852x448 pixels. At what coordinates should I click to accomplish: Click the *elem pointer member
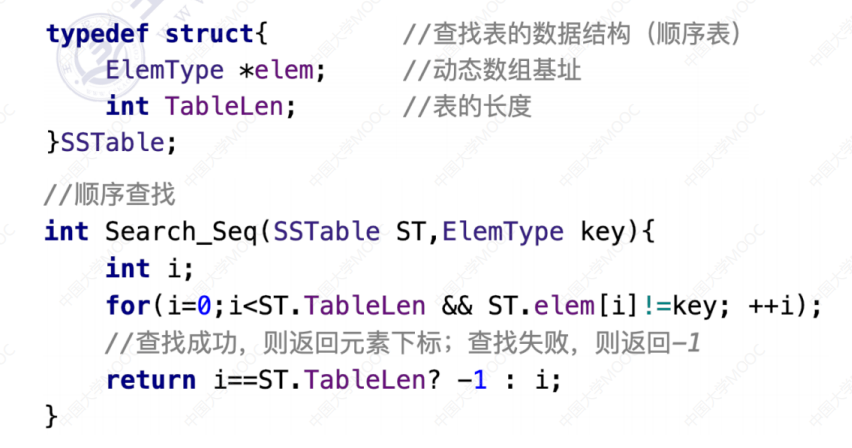[x=277, y=71]
